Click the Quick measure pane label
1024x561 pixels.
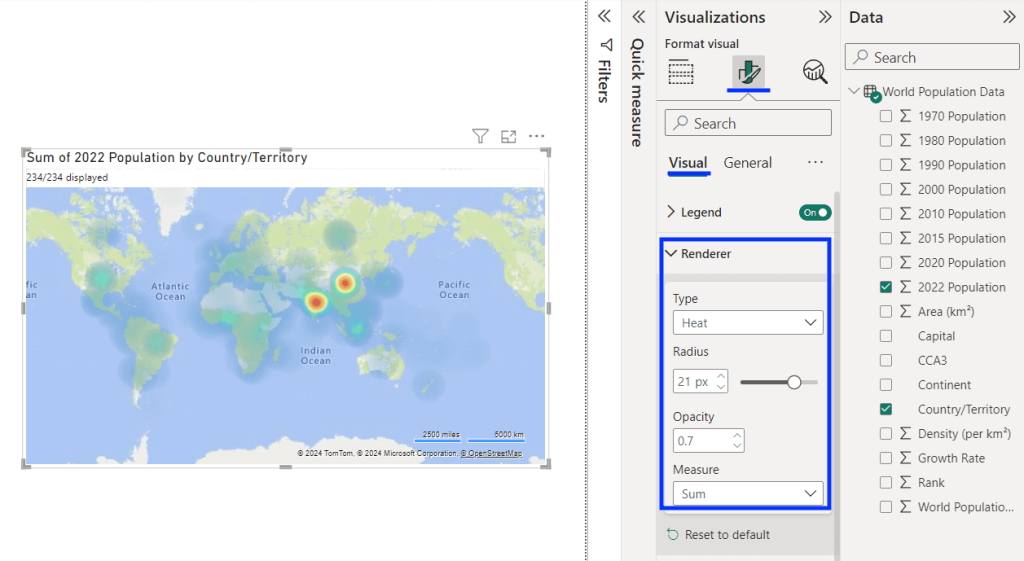point(637,92)
